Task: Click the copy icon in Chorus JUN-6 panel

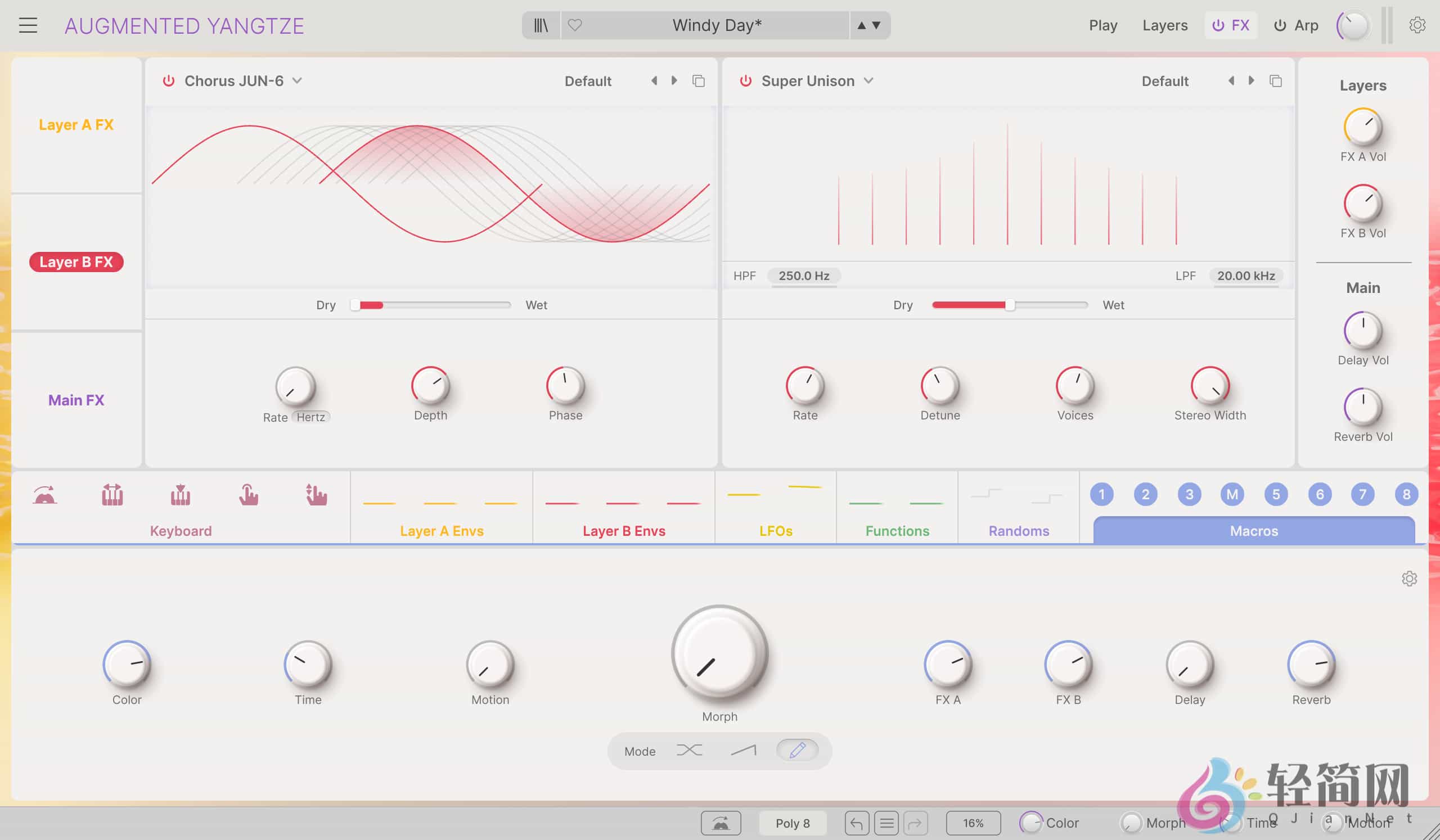Action: (x=698, y=80)
